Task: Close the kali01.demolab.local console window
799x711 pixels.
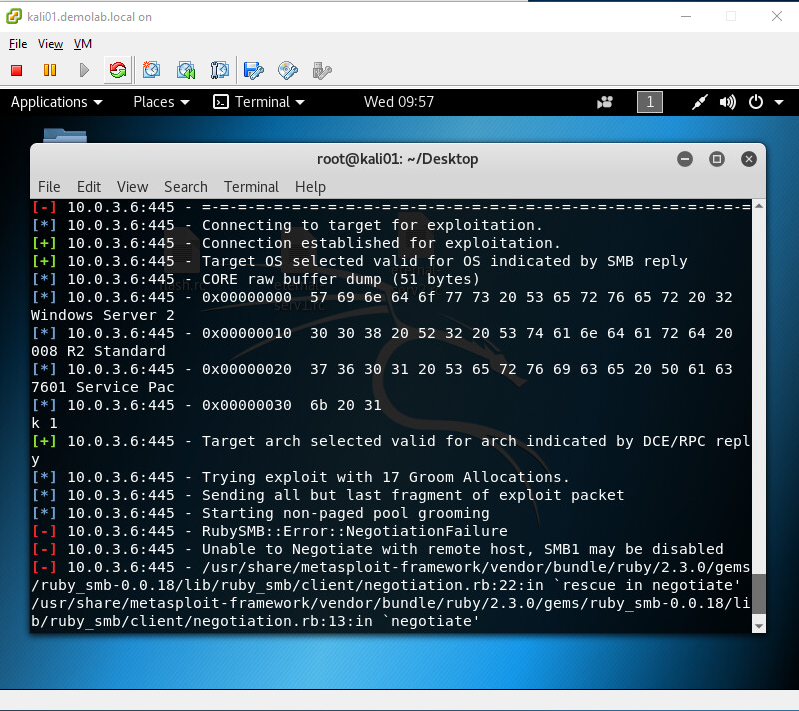Action: coord(777,16)
